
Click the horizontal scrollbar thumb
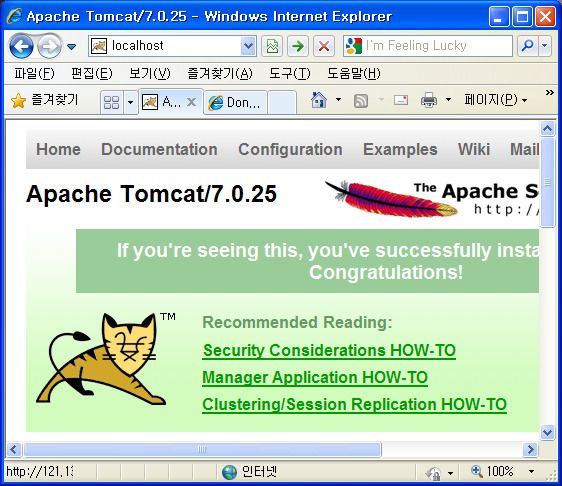pos(202,449)
